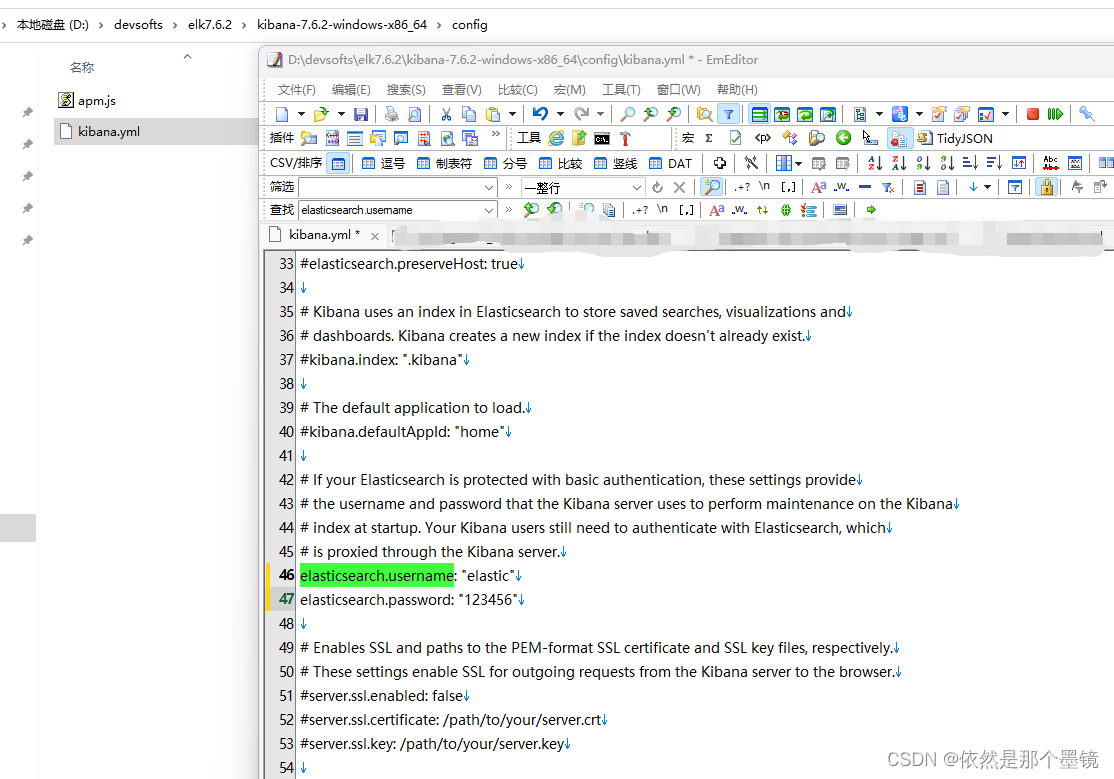Click the 竖线 pipe-separated button
The width and height of the screenshot is (1114, 779).
tap(616, 163)
